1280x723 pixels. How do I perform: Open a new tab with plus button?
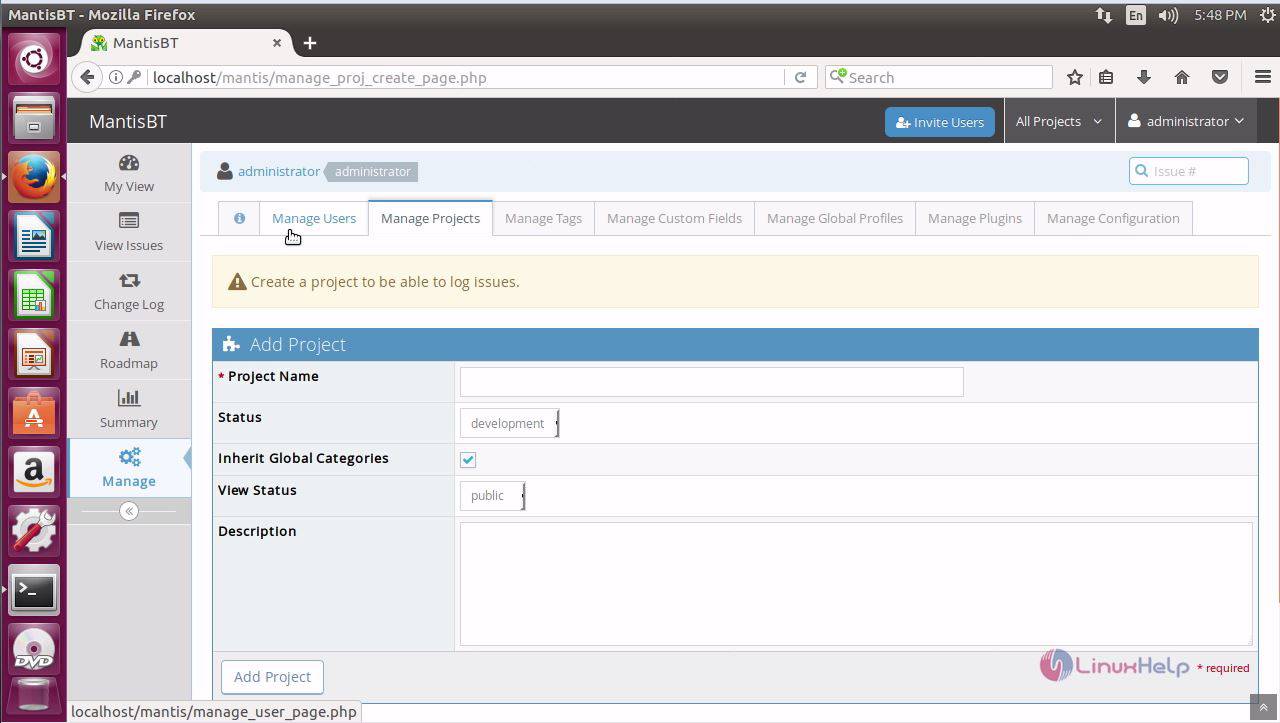310,43
